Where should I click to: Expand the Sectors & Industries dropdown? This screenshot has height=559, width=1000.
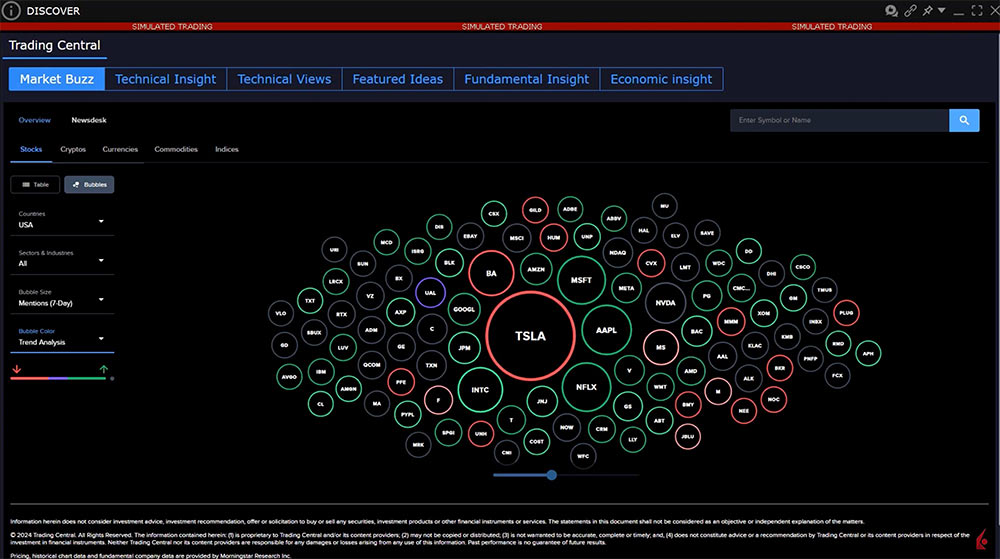pos(62,259)
